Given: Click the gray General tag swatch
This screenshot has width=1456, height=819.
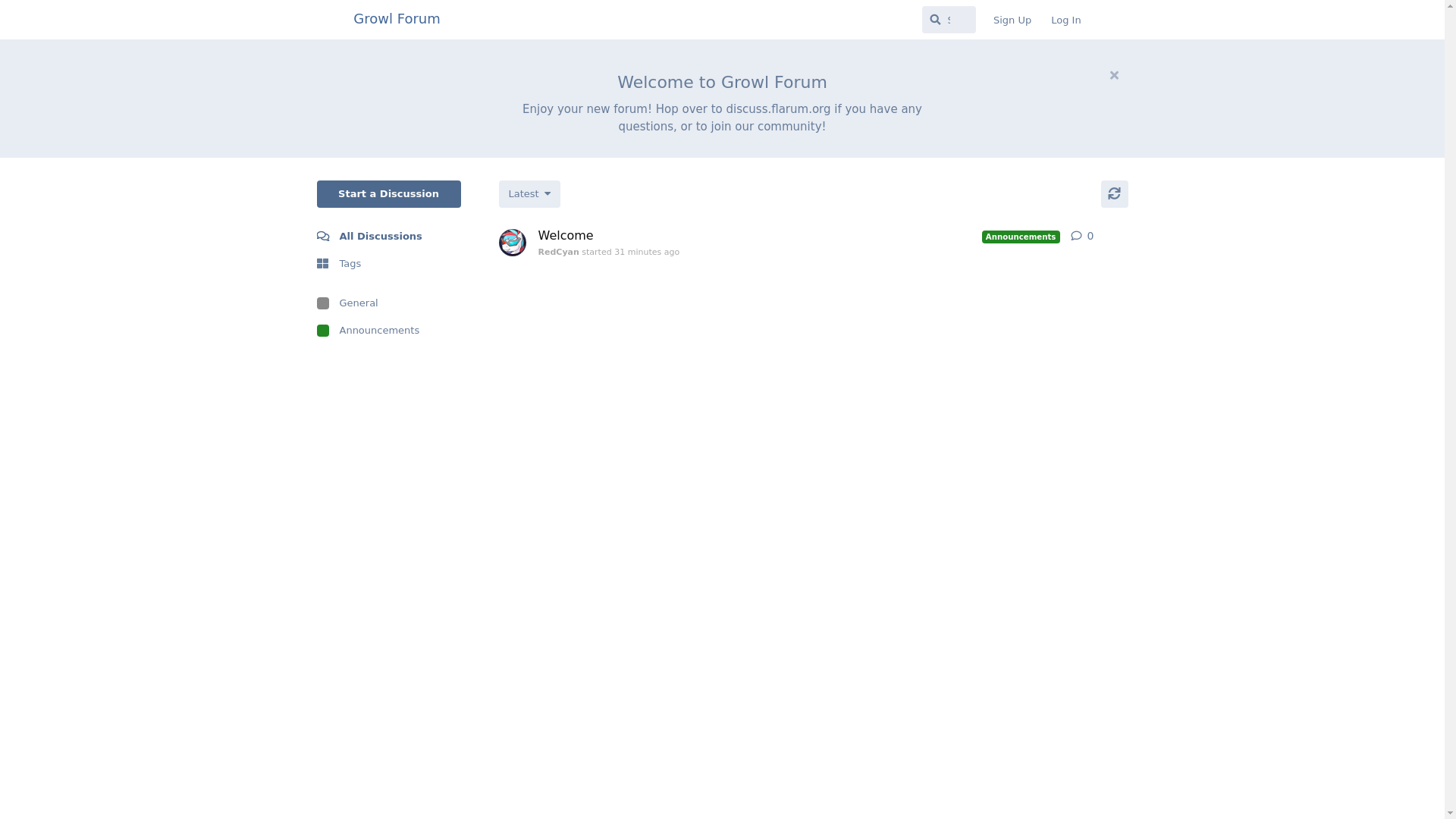Looking at the screenshot, I should coord(323,303).
